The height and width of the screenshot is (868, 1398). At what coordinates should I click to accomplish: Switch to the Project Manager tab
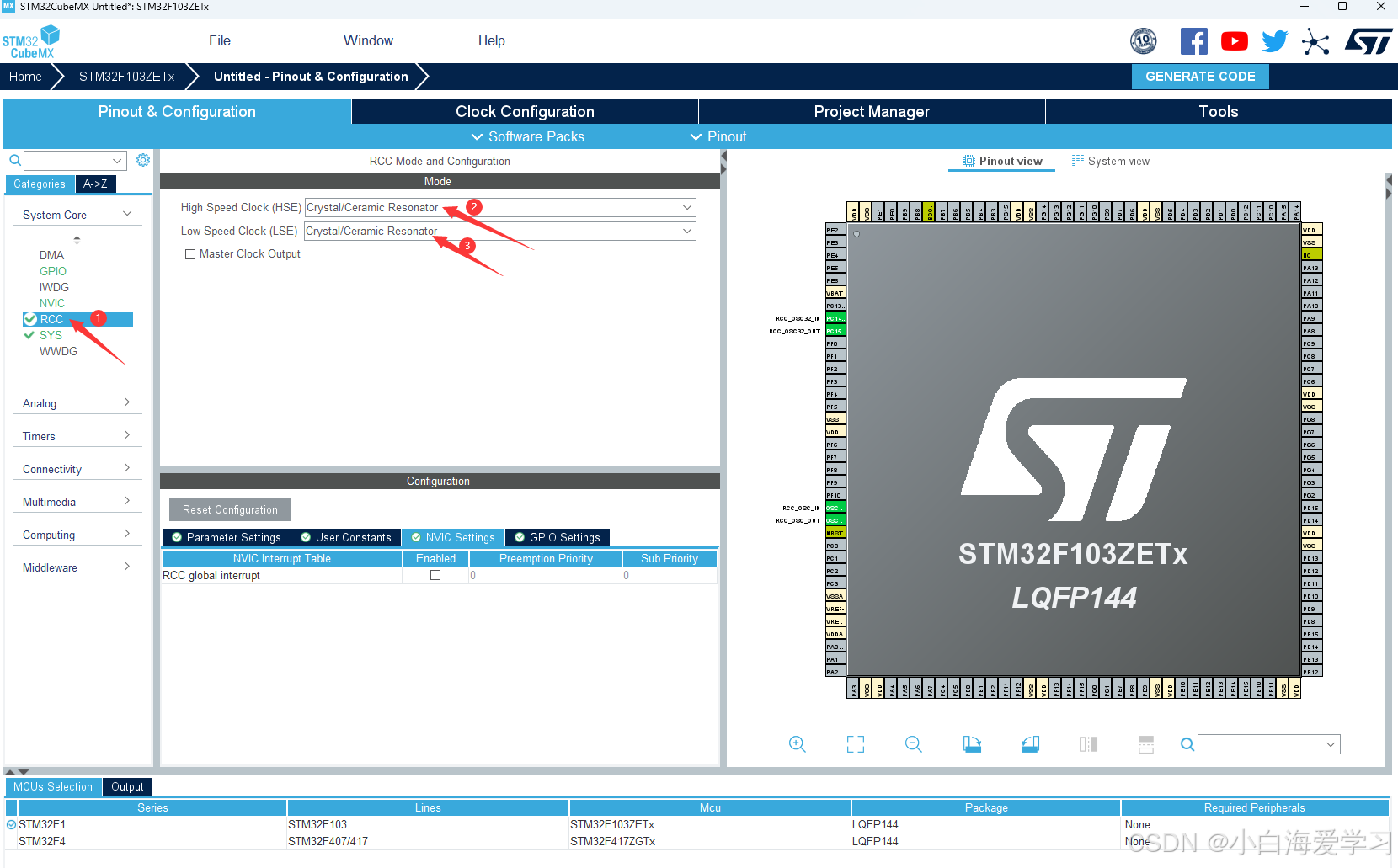coord(872,111)
